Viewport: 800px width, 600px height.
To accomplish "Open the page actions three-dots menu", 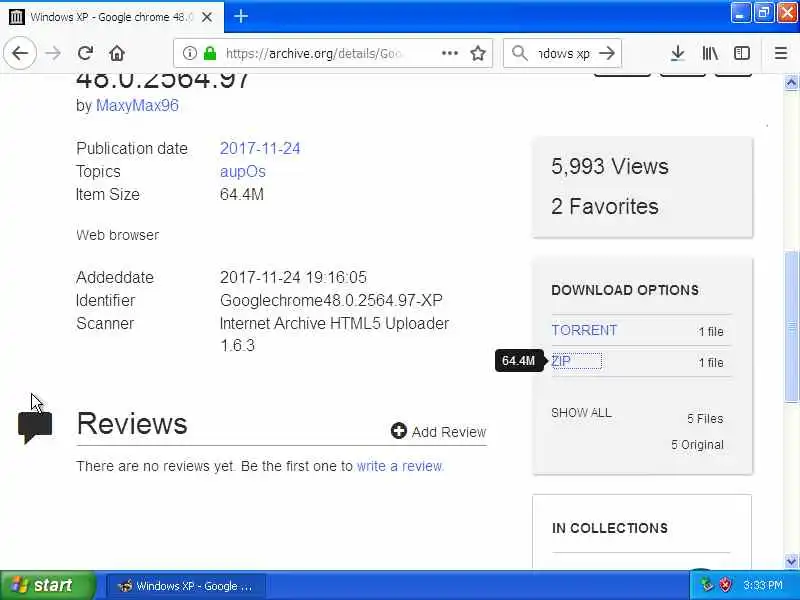I will pyautogui.click(x=449, y=53).
